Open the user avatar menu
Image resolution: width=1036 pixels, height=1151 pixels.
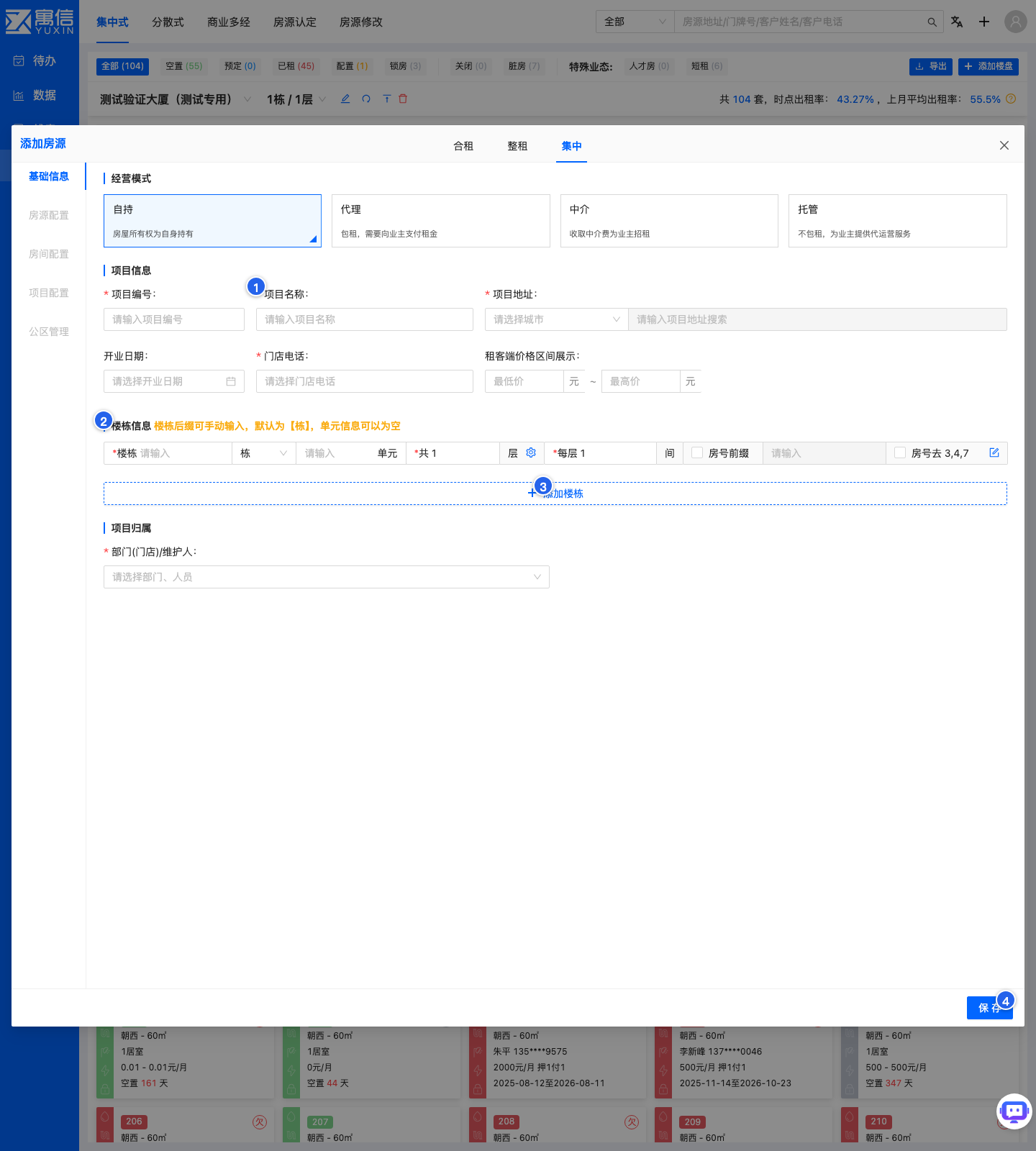pyautogui.click(x=1016, y=22)
